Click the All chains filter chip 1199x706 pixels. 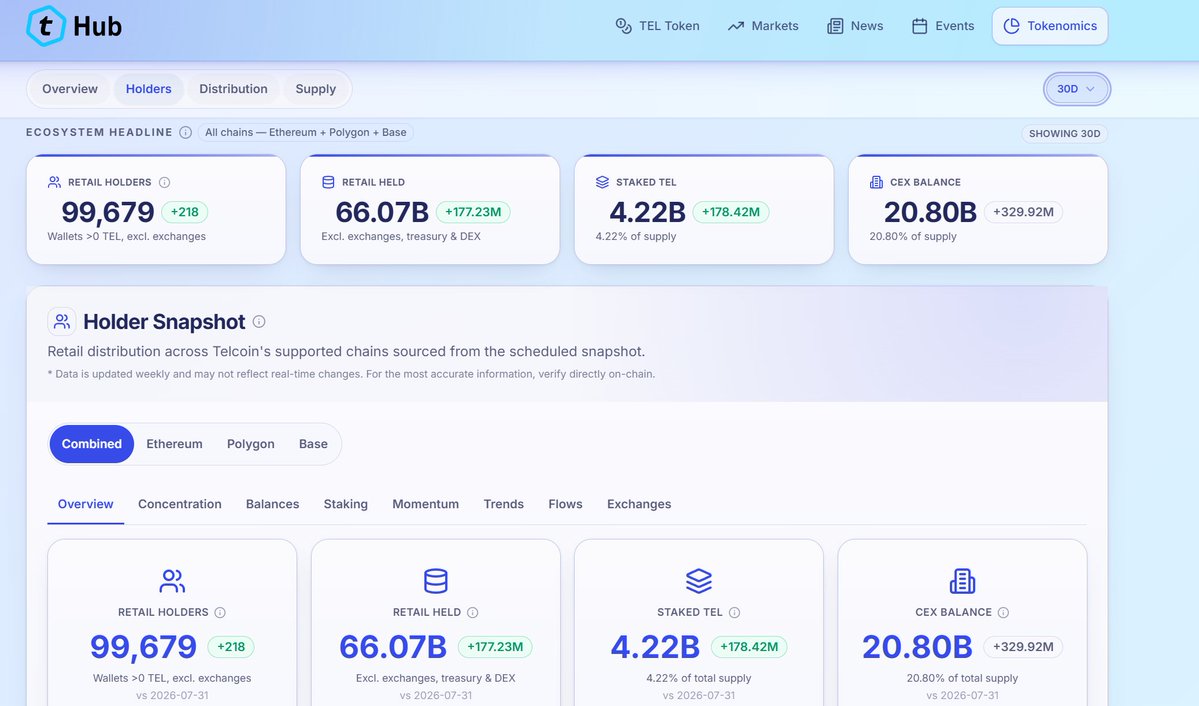306,132
